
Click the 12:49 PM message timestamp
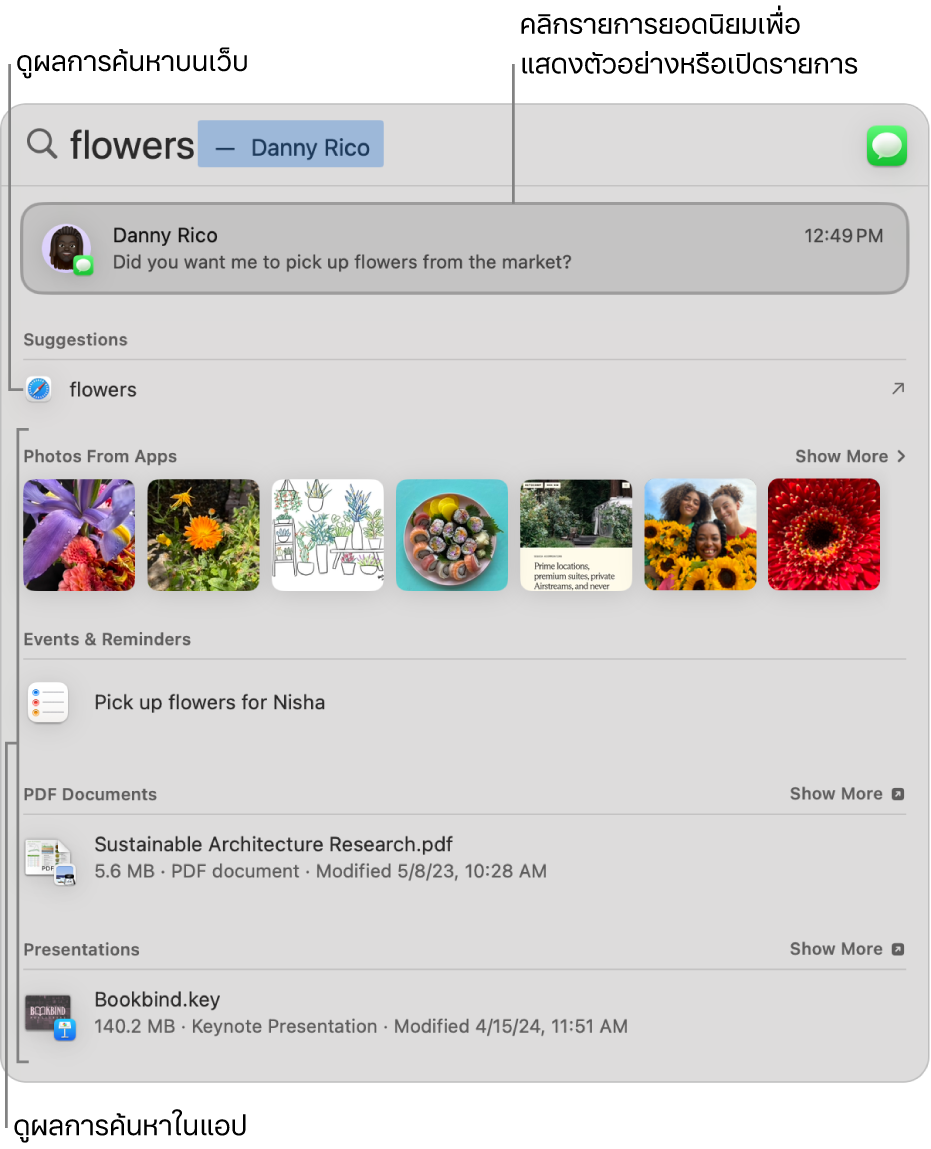[843, 236]
